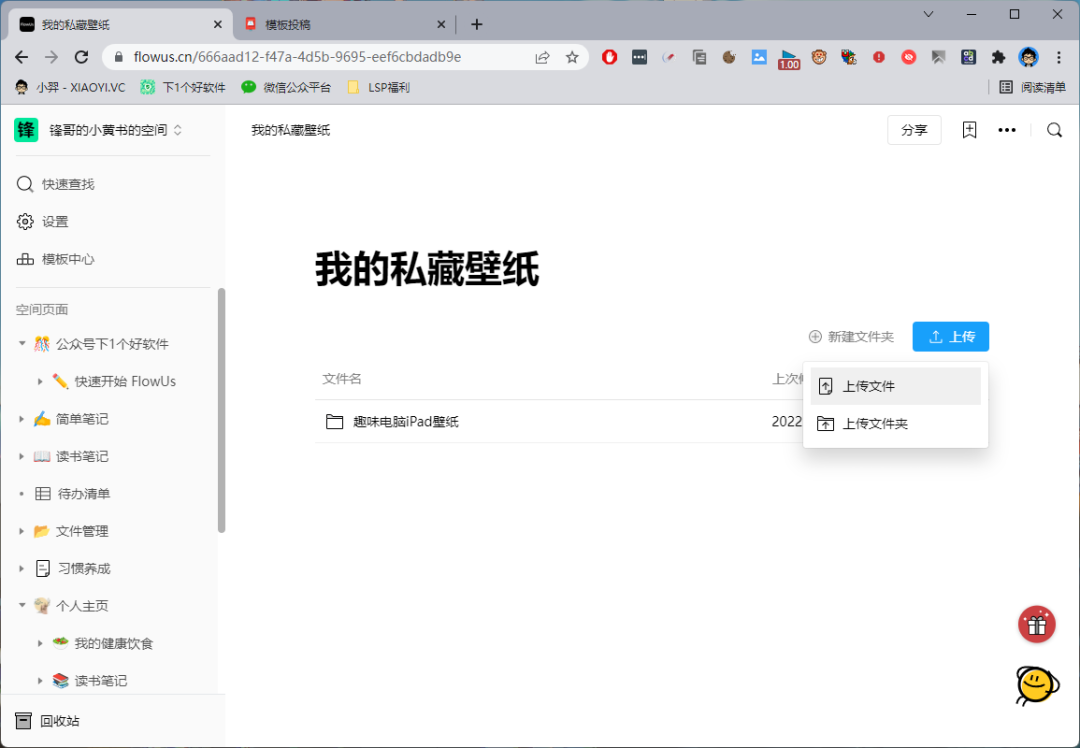Open the 习惯养成 page in sidebar
The width and height of the screenshot is (1080, 748).
pos(84,568)
